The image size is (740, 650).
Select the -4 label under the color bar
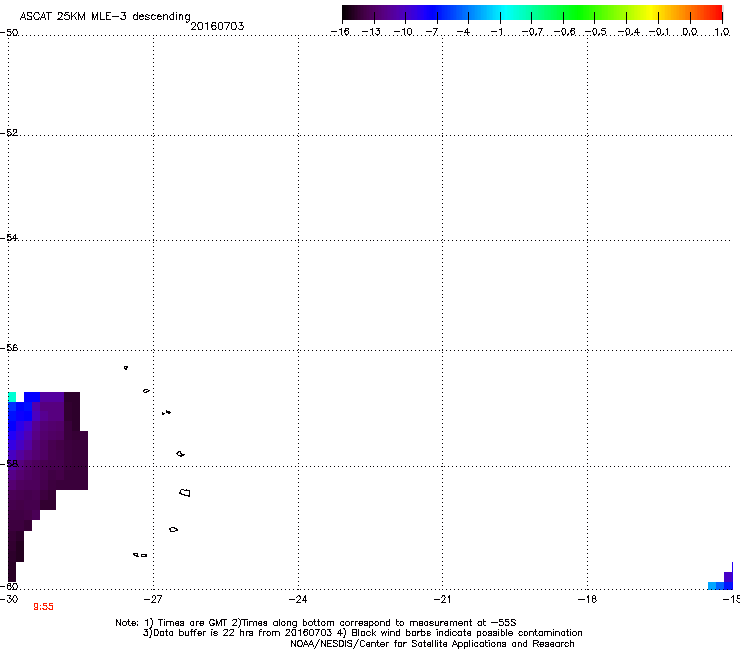(463, 32)
